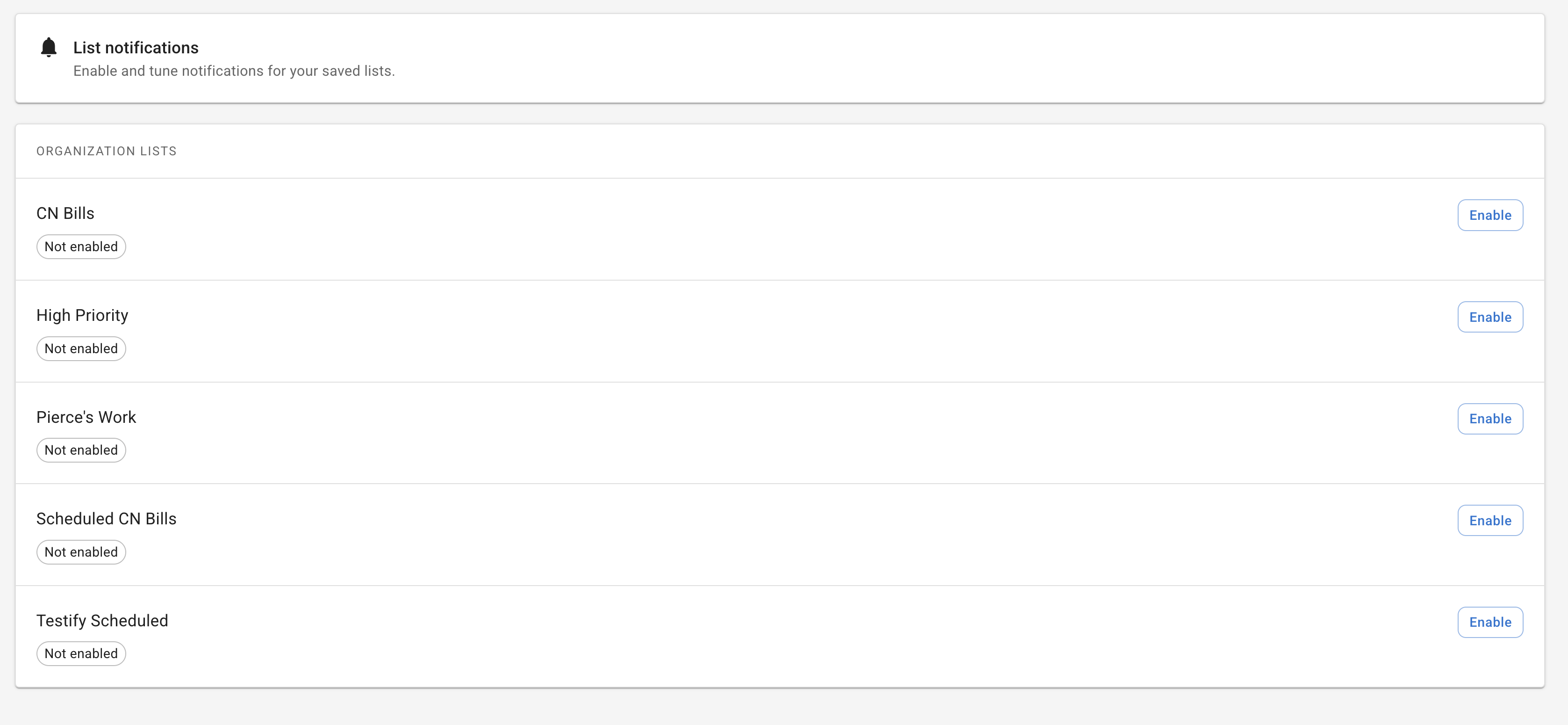Select the Scheduled CN Bills list name
The image size is (1568, 725).
tap(106, 518)
